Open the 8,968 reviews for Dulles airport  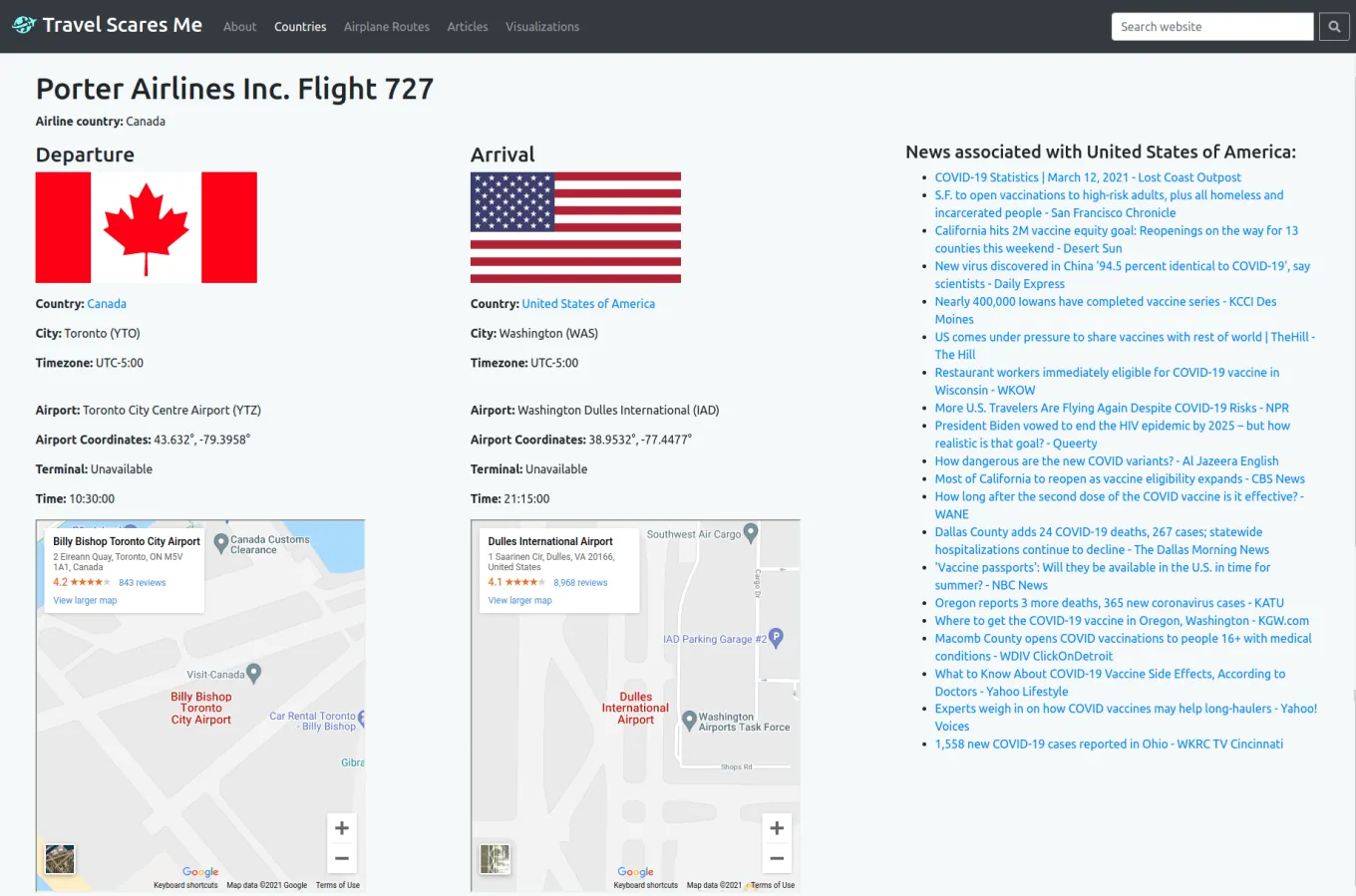pyautogui.click(x=580, y=582)
